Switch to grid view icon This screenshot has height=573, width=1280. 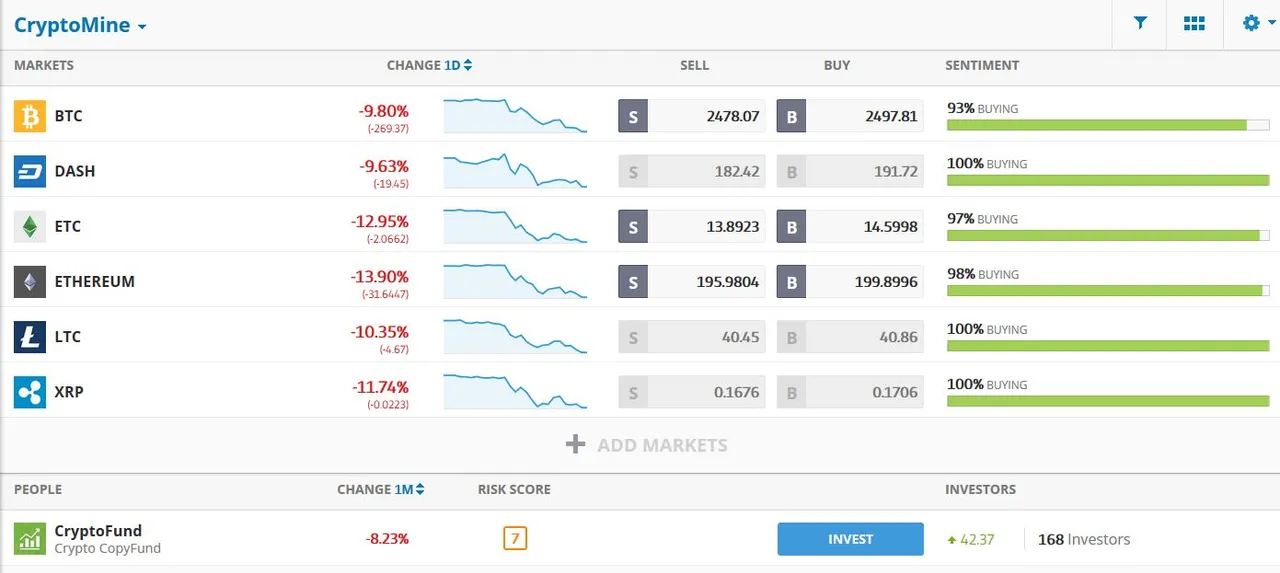[1194, 24]
